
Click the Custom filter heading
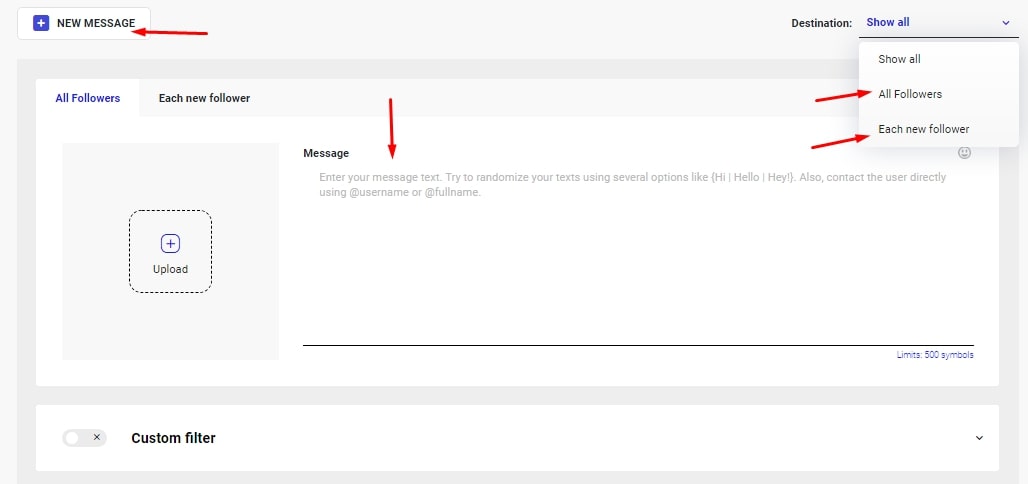[x=173, y=438]
